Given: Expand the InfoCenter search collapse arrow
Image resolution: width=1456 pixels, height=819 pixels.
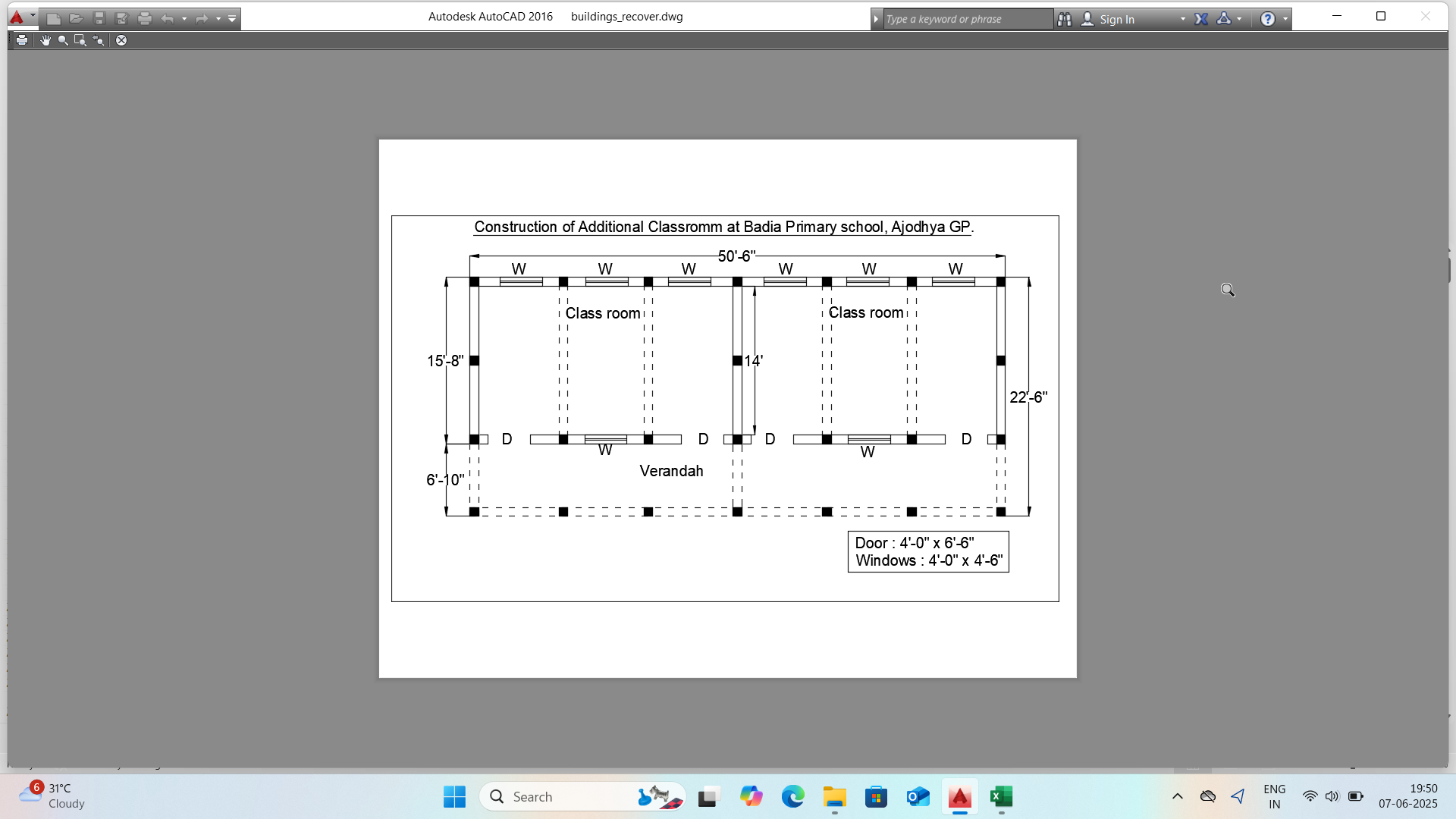Looking at the screenshot, I should [x=876, y=19].
